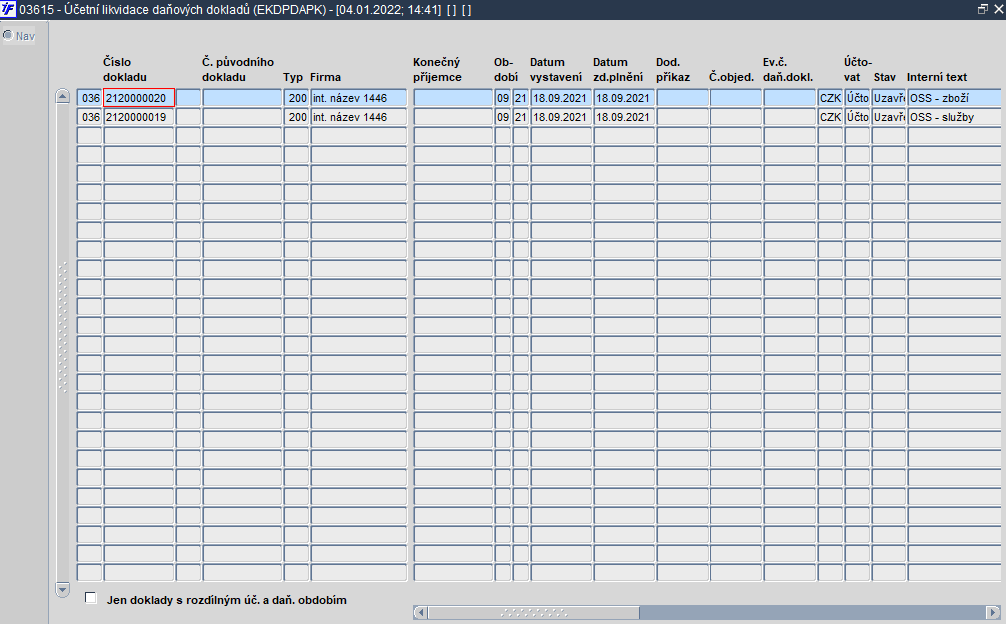This screenshot has width=1006, height=624.
Task: Click horizontal scrollbar right arrow
Action: coord(993,612)
